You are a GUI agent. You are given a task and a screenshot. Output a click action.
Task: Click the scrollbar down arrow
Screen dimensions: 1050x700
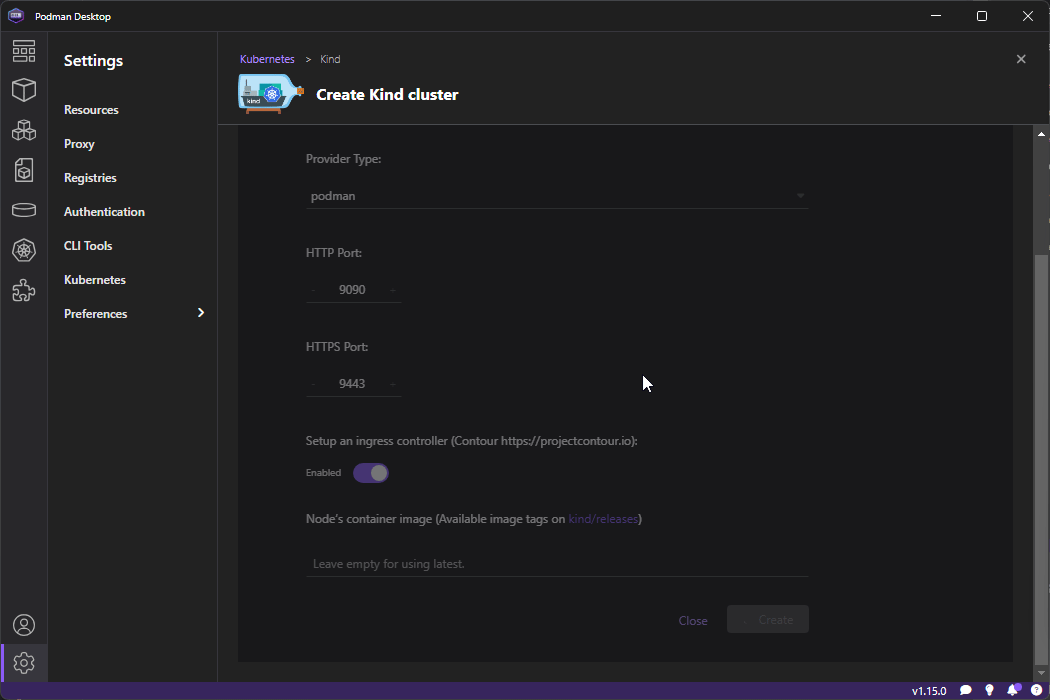[x=1041, y=673]
